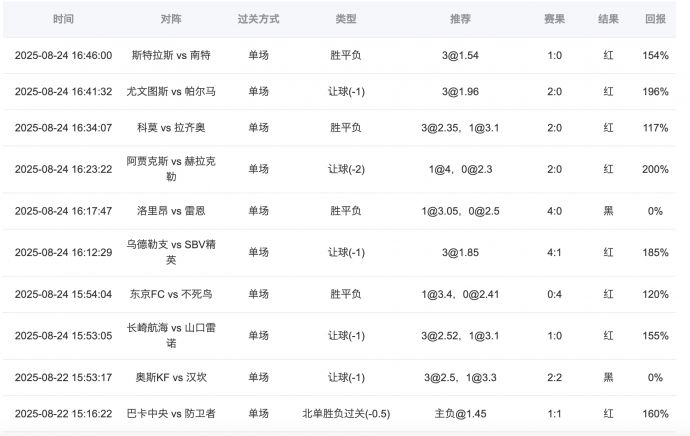Click the 北单胜负过关(-0.5) type cell
The image size is (690, 436).
click(346, 414)
